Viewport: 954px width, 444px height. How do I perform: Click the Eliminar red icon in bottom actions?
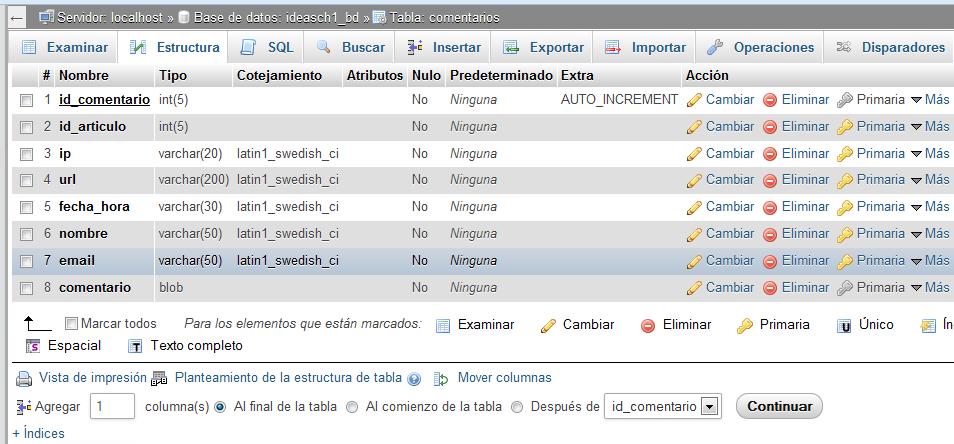[x=648, y=326]
